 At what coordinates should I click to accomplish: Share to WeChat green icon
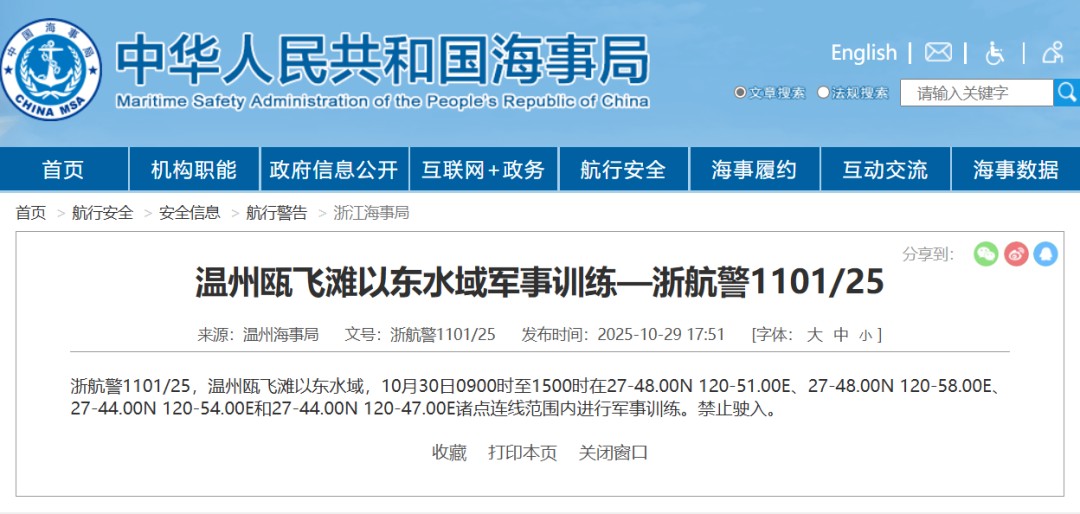point(986,254)
